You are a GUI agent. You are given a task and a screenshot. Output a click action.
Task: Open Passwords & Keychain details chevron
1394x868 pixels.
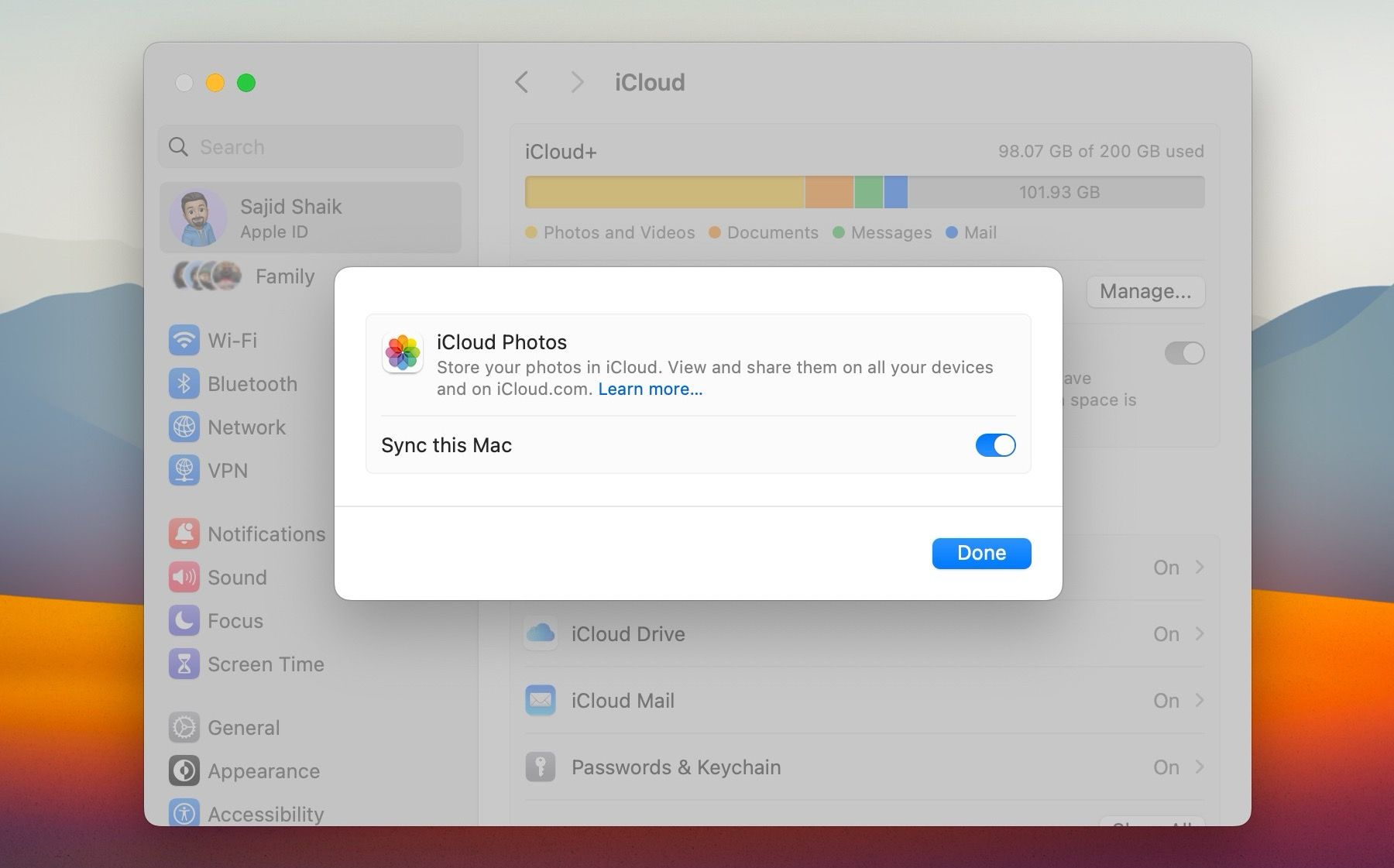click(1199, 767)
